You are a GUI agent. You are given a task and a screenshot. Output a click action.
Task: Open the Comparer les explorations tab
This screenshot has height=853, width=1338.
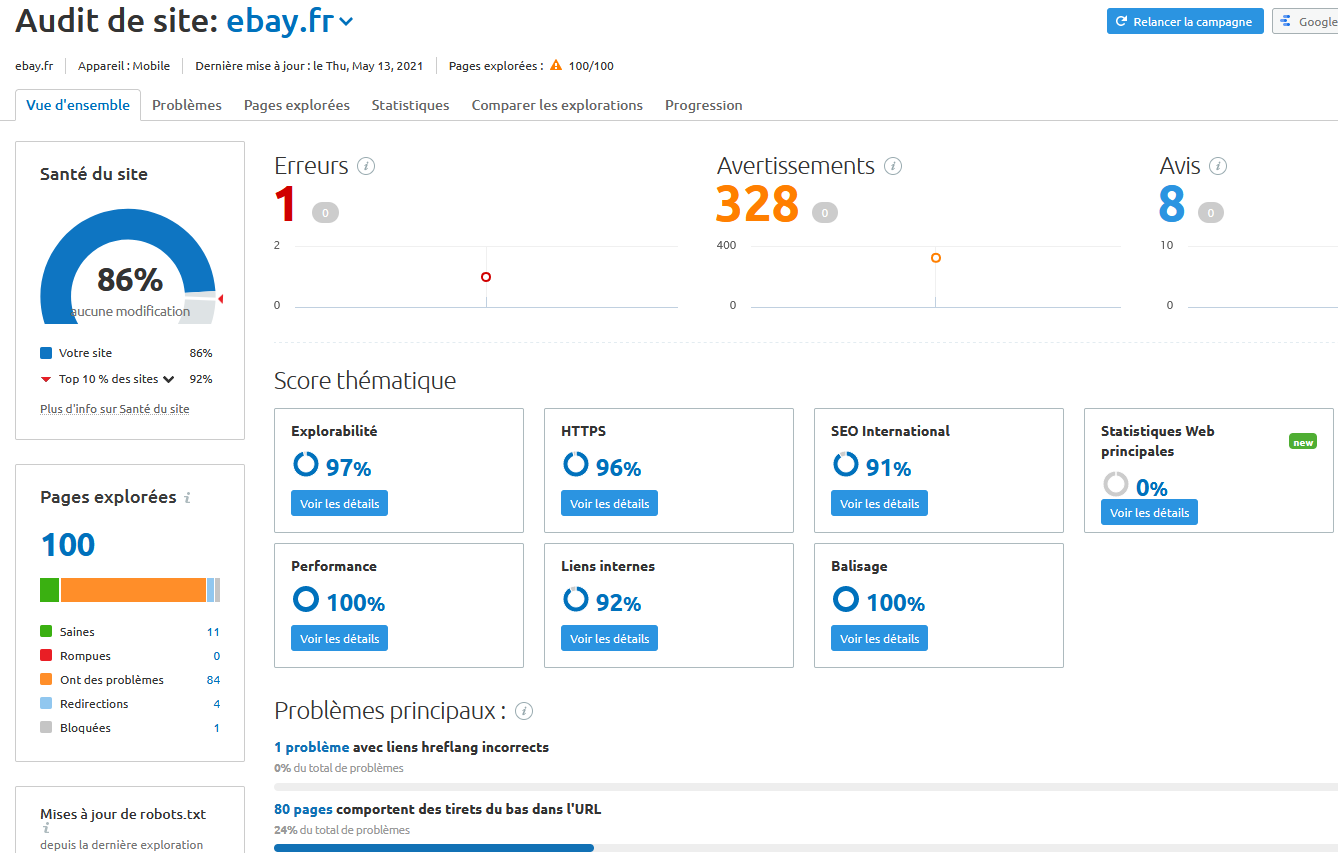tap(557, 105)
